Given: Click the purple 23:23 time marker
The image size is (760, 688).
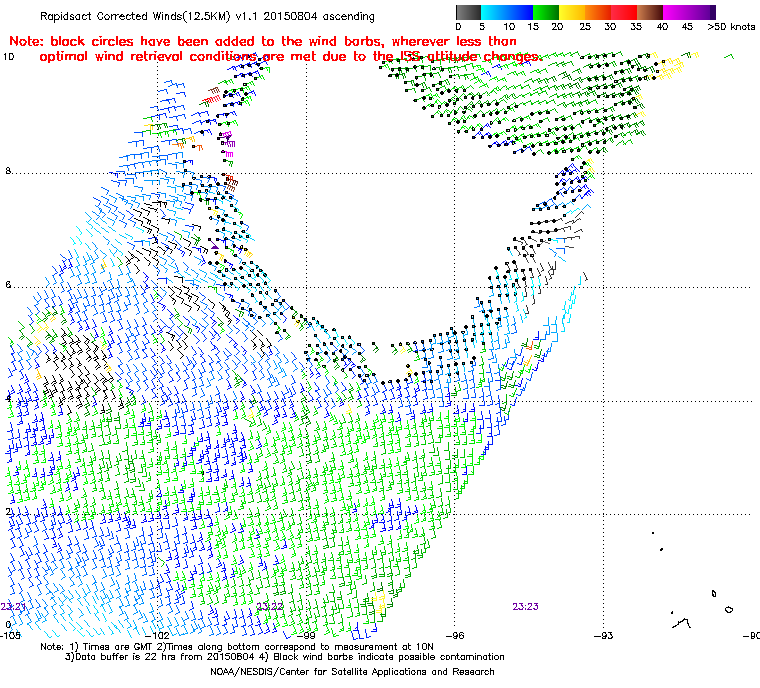Looking at the screenshot, I should coord(525,607).
